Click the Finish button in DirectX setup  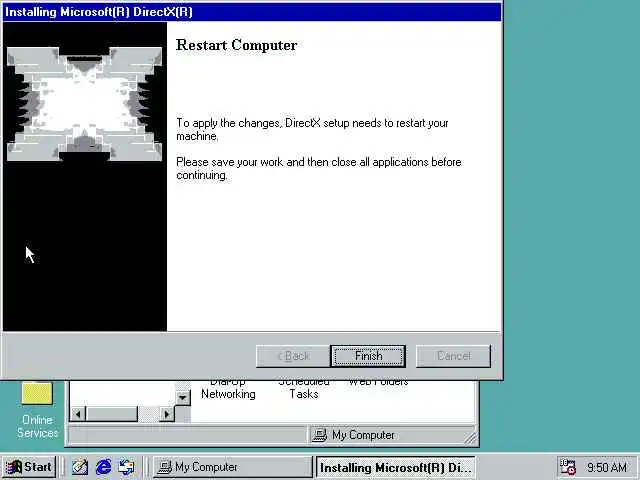pyautogui.click(x=368, y=356)
